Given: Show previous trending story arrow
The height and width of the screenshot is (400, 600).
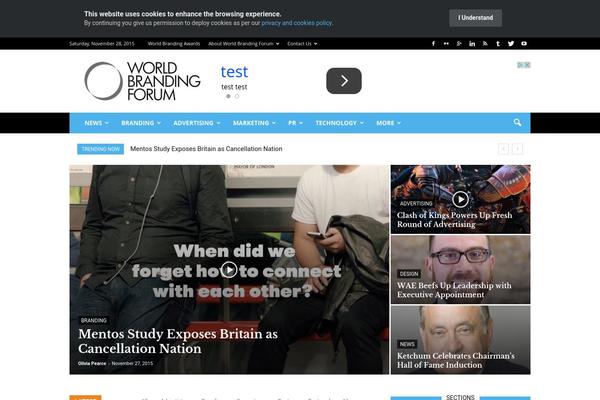Looking at the screenshot, I should [503, 149].
